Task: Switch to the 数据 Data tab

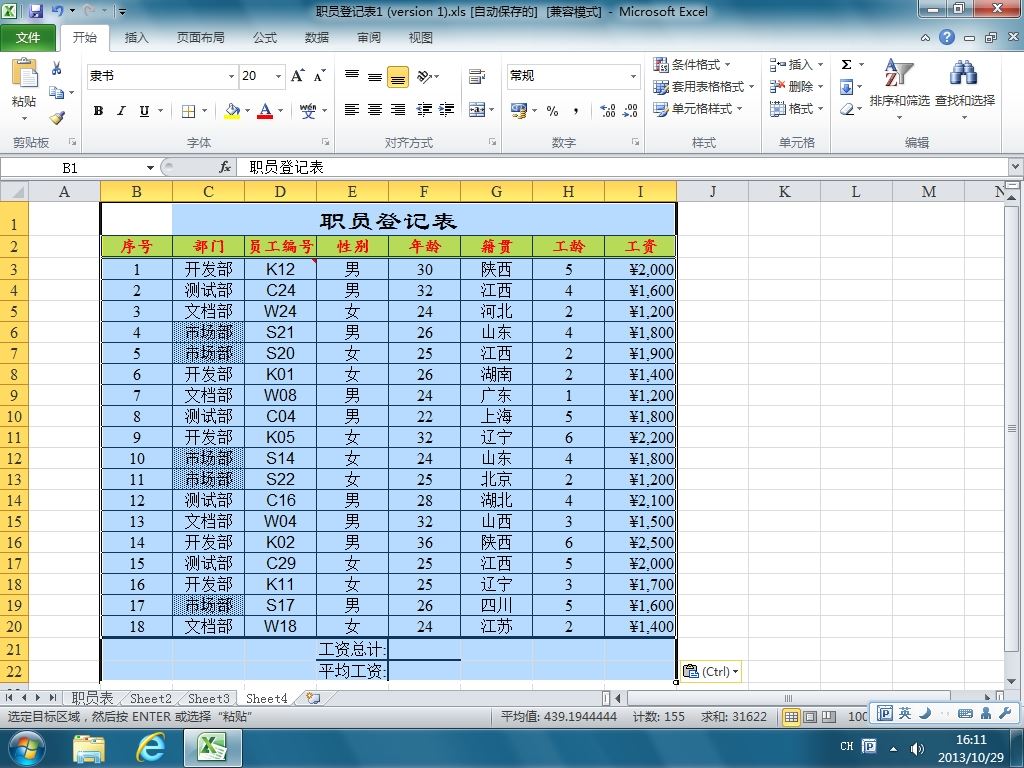Action: (317, 38)
